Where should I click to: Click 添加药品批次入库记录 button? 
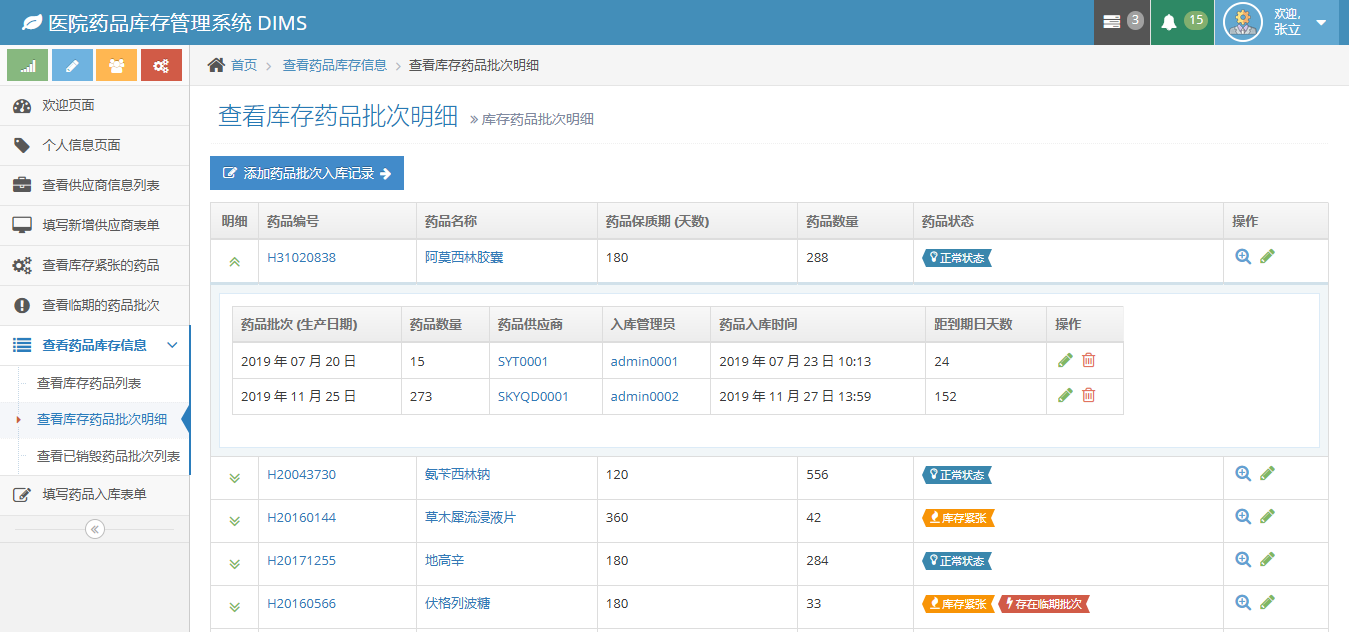pyautogui.click(x=307, y=173)
